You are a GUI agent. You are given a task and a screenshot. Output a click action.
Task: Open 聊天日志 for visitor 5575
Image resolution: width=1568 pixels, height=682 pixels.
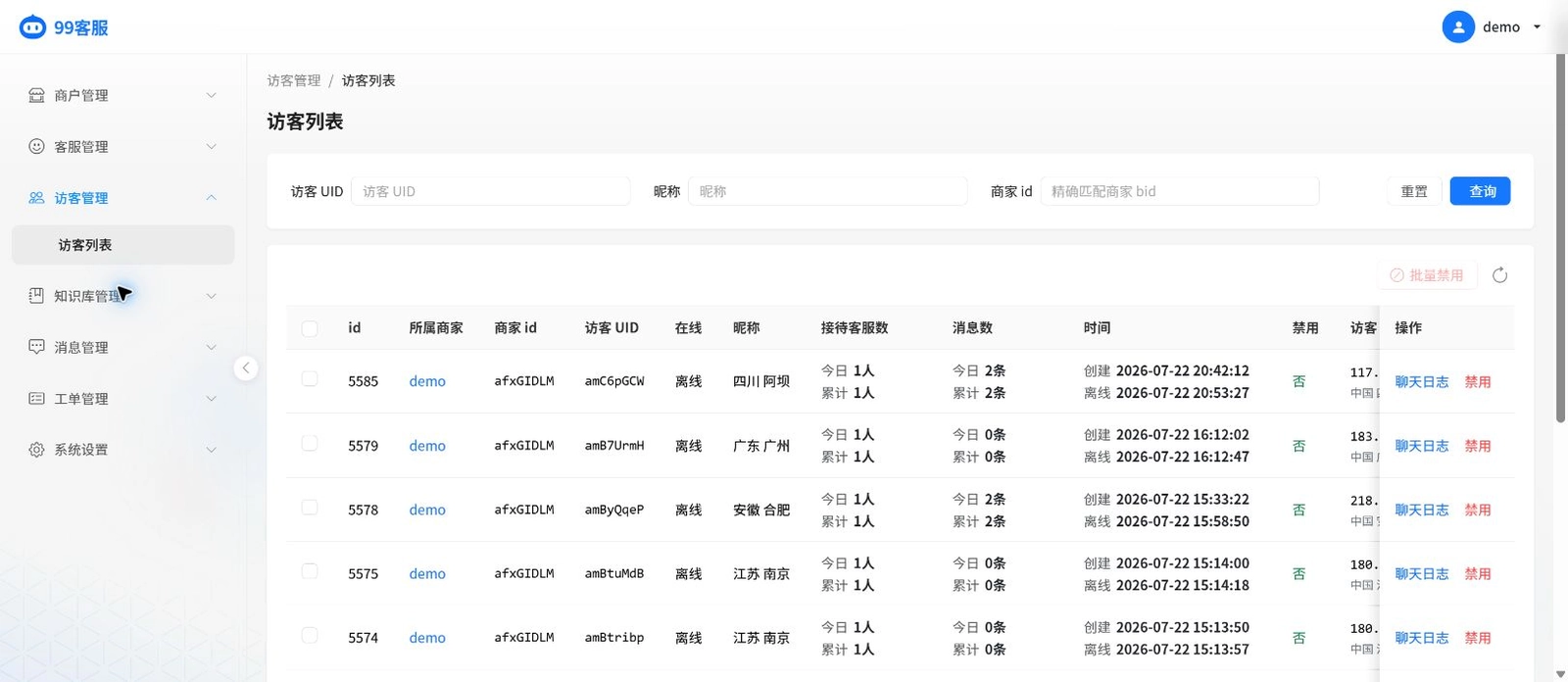(x=1421, y=574)
